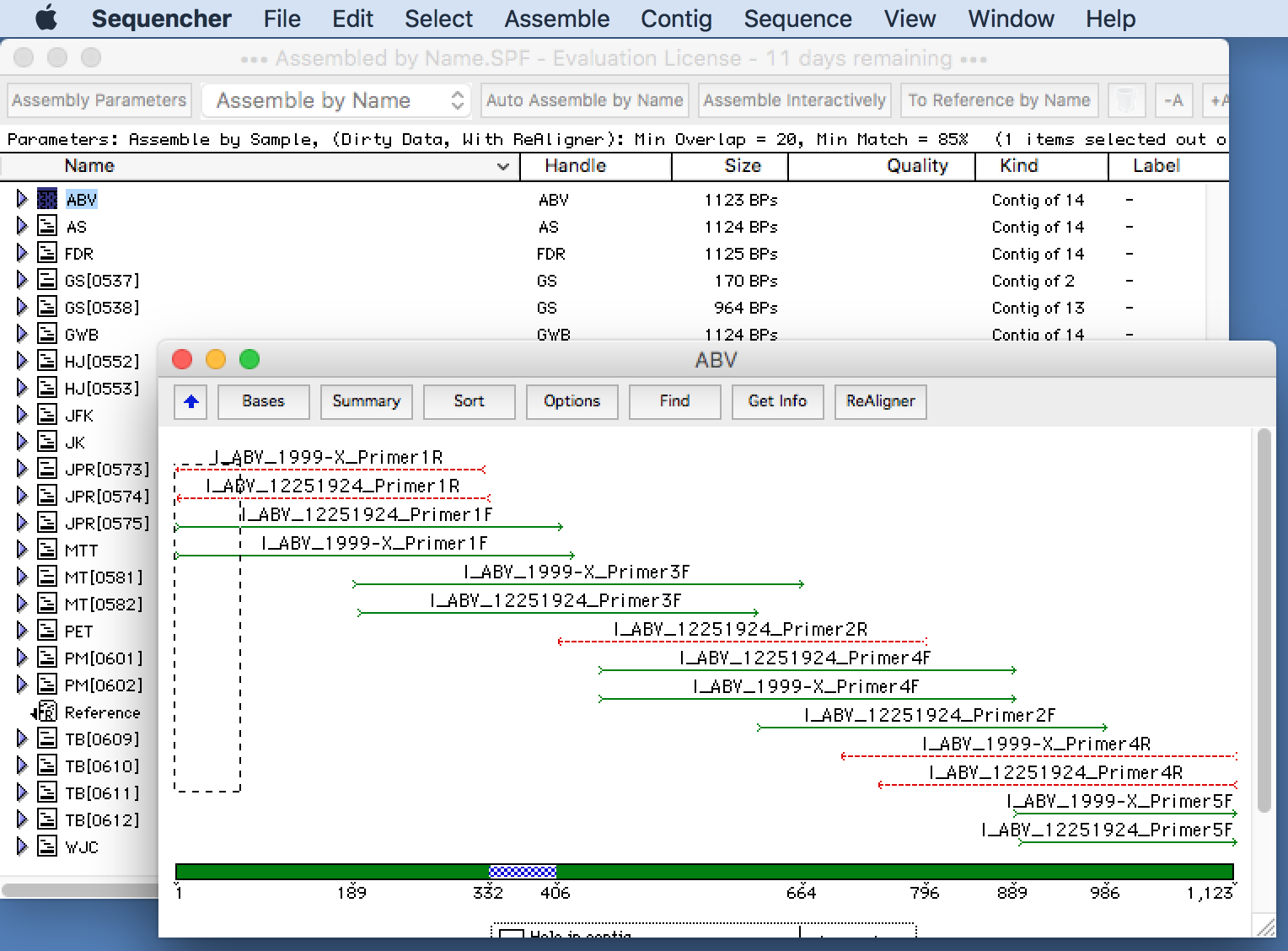Expand the FDR contig row
The image size is (1288, 951).
click(22, 253)
